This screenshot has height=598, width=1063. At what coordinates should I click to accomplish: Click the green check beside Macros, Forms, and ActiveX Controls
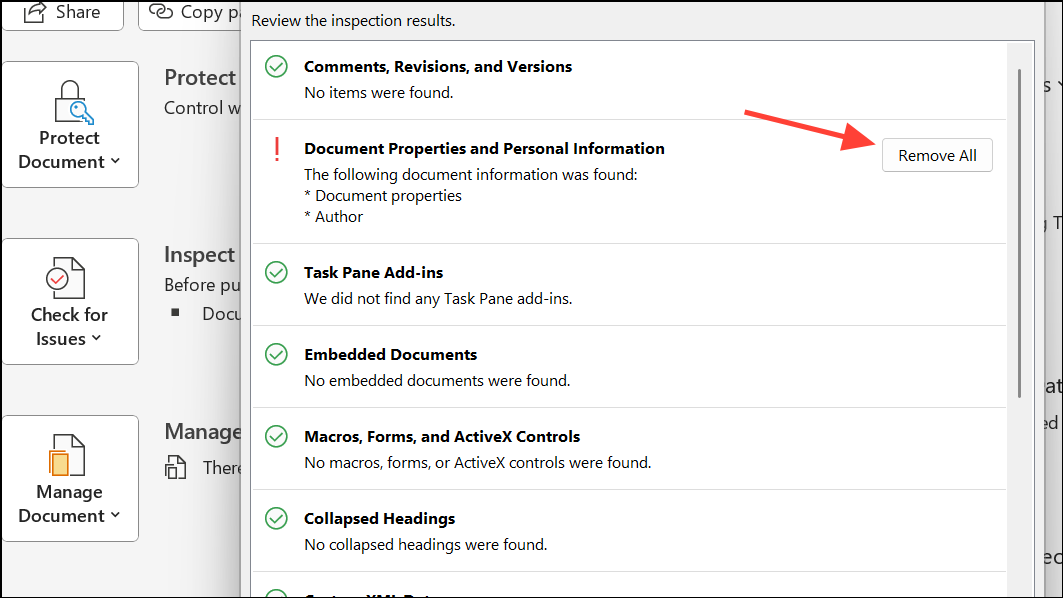click(277, 436)
